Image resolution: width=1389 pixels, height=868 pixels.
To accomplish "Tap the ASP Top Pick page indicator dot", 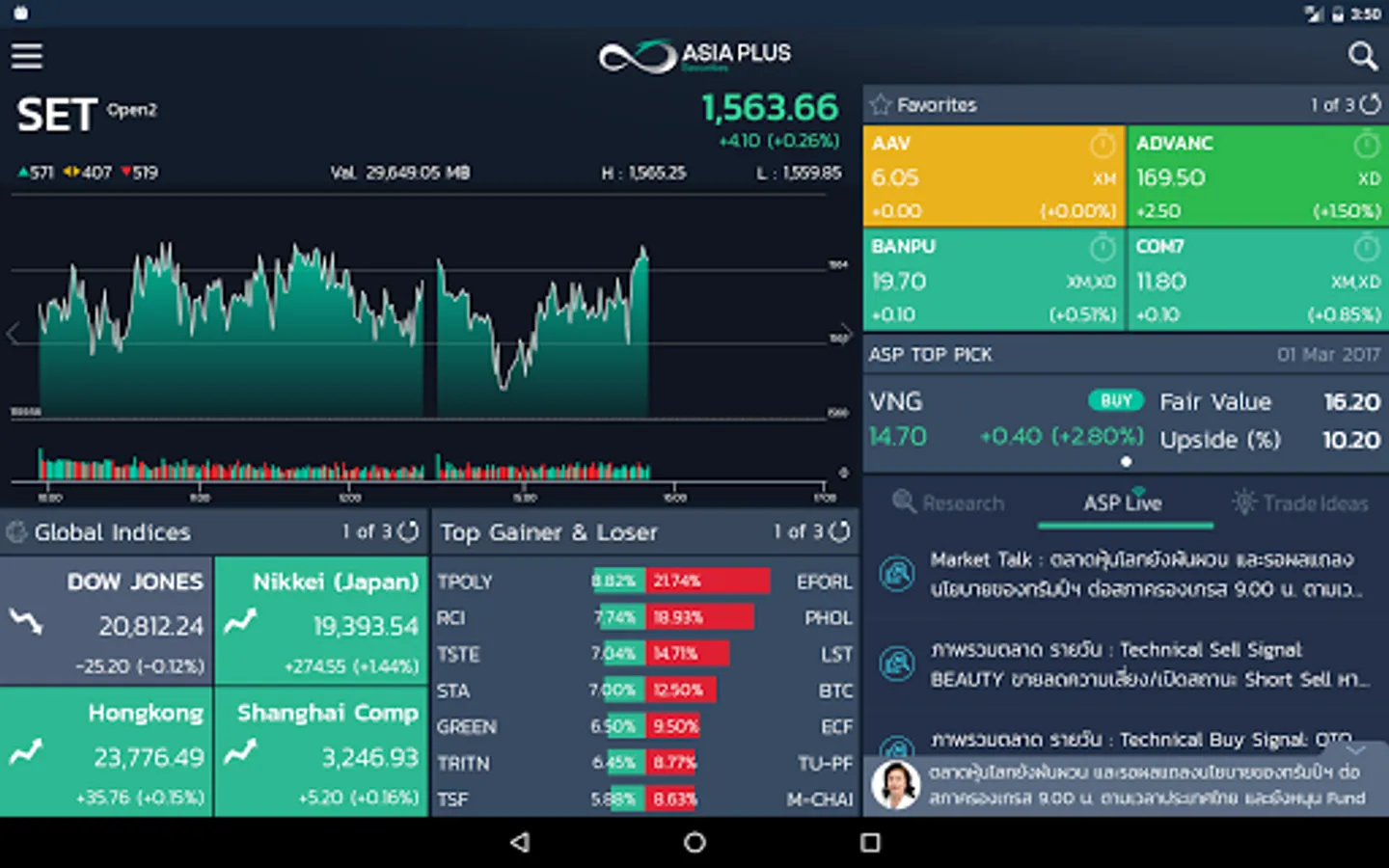I will click(1126, 462).
